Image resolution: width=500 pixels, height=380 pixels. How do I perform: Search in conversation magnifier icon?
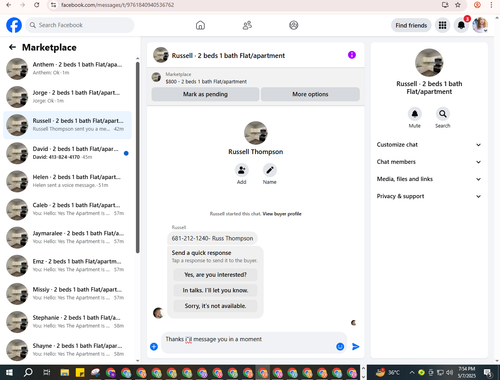coord(443,114)
